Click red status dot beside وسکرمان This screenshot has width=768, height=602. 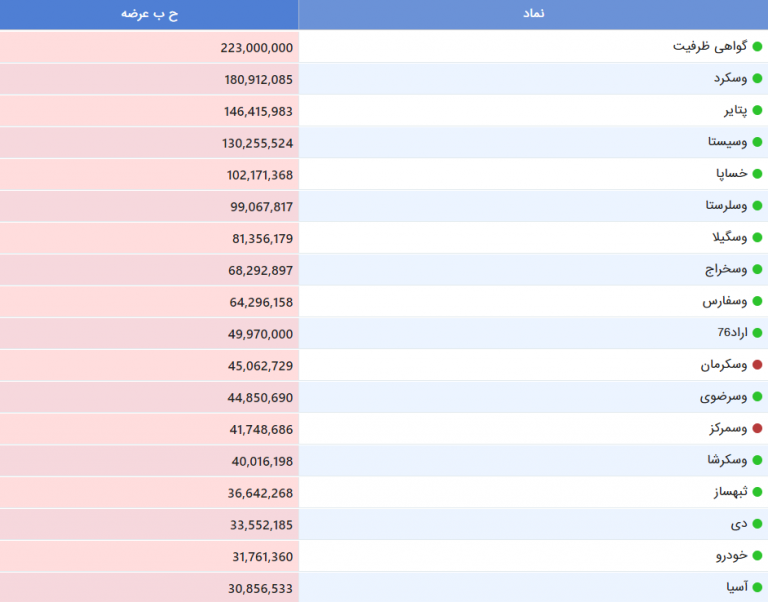757,365
